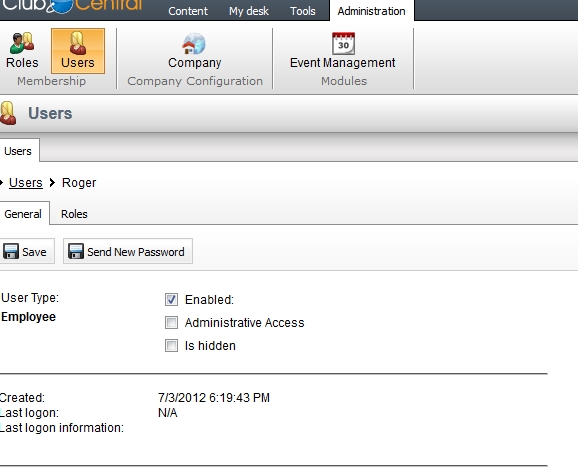The width and height of the screenshot is (578, 467).
Task: Click the Send New Password disk icon
Action: 76,251
